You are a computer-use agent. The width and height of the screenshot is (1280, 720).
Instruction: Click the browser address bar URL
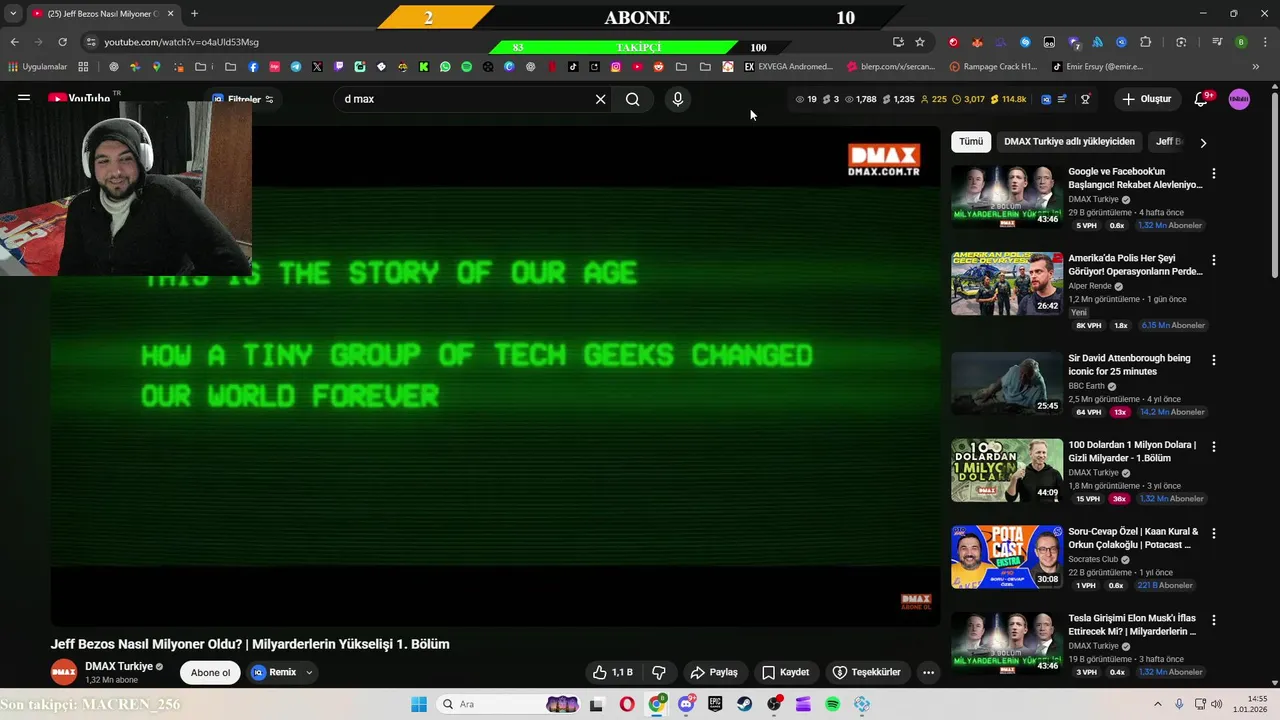[x=181, y=42]
